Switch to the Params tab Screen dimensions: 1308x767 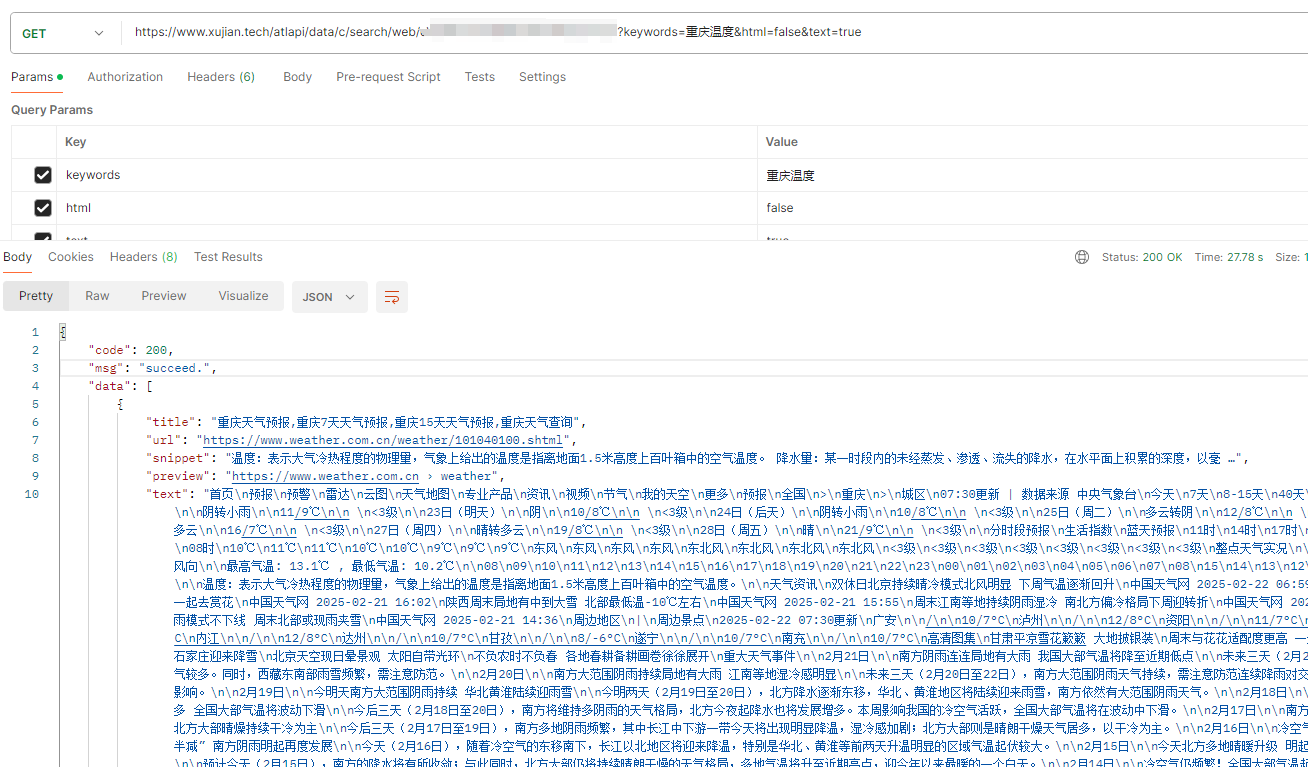pos(37,77)
